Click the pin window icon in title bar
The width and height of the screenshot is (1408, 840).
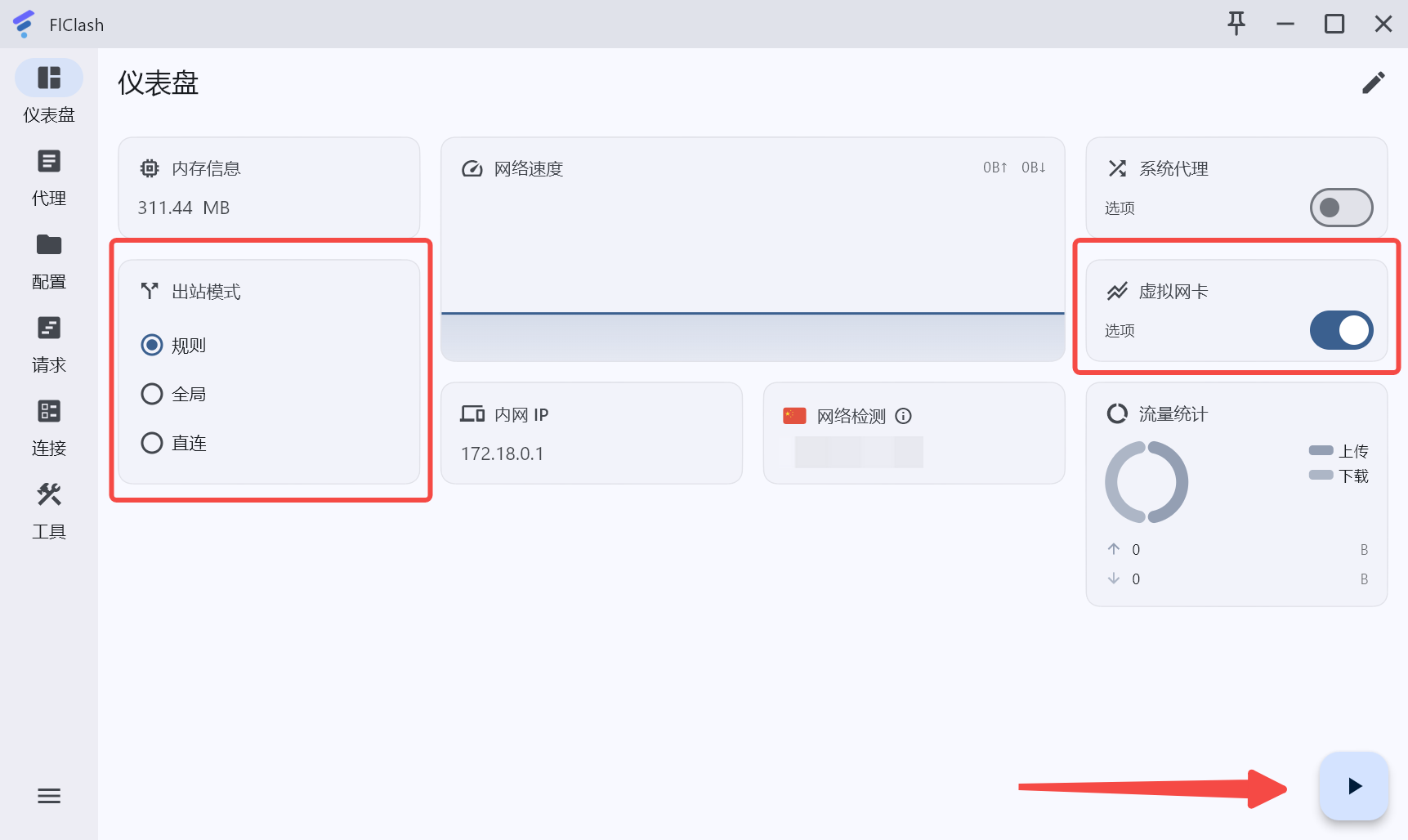(1236, 24)
